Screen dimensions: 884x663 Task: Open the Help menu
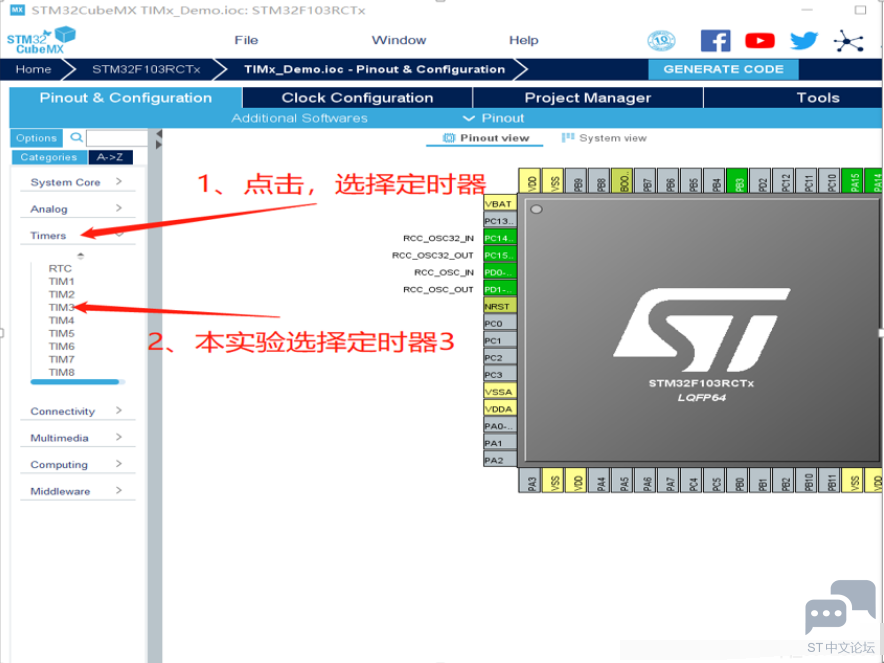524,40
